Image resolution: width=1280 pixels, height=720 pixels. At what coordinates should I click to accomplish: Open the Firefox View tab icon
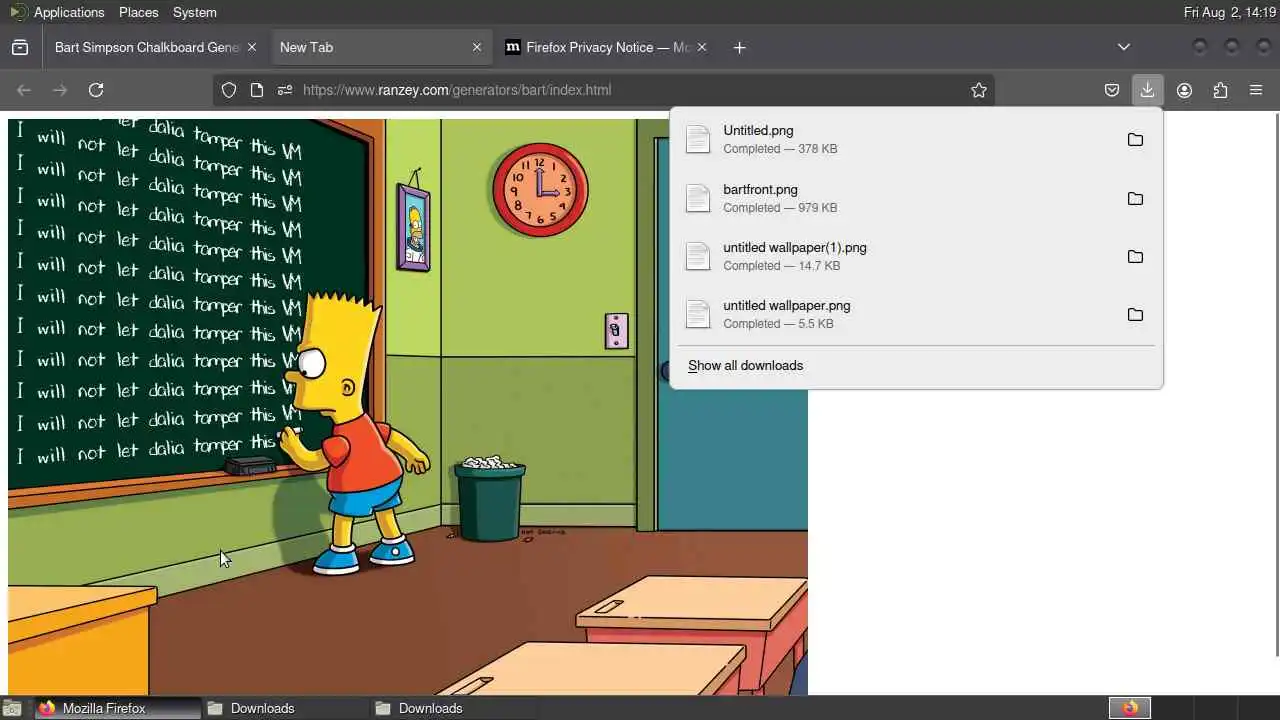pos(20,47)
